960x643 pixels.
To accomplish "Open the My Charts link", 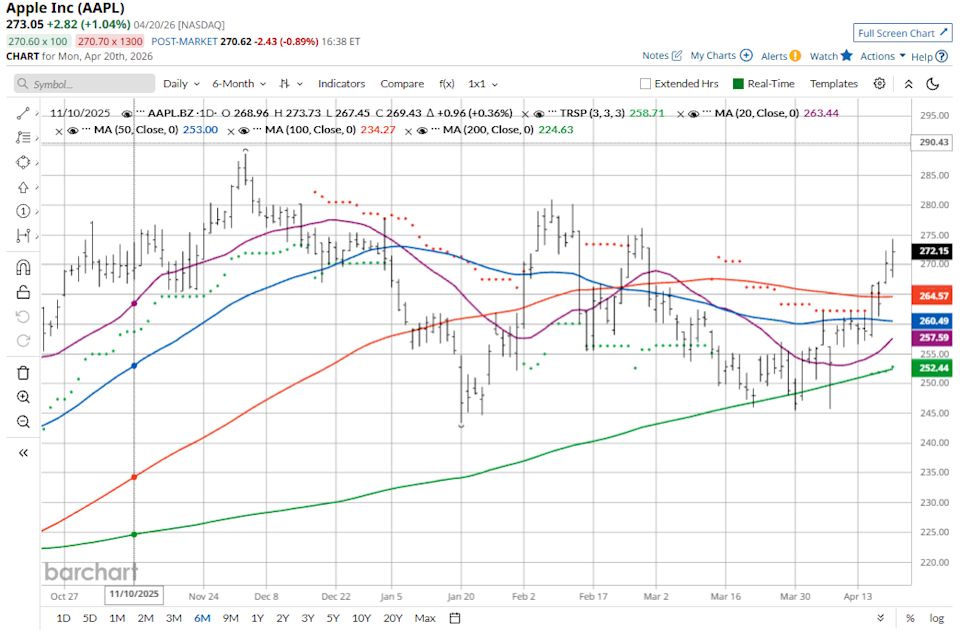I will [720, 56].
